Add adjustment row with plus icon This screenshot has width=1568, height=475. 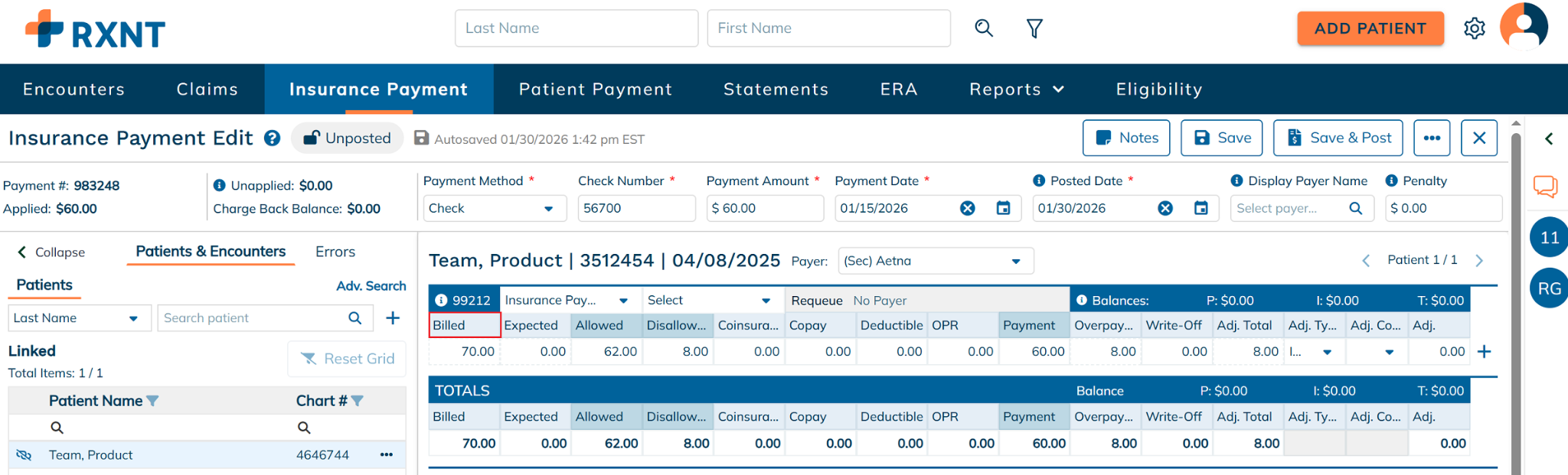pyautogui.click(x=1484, y=352)
